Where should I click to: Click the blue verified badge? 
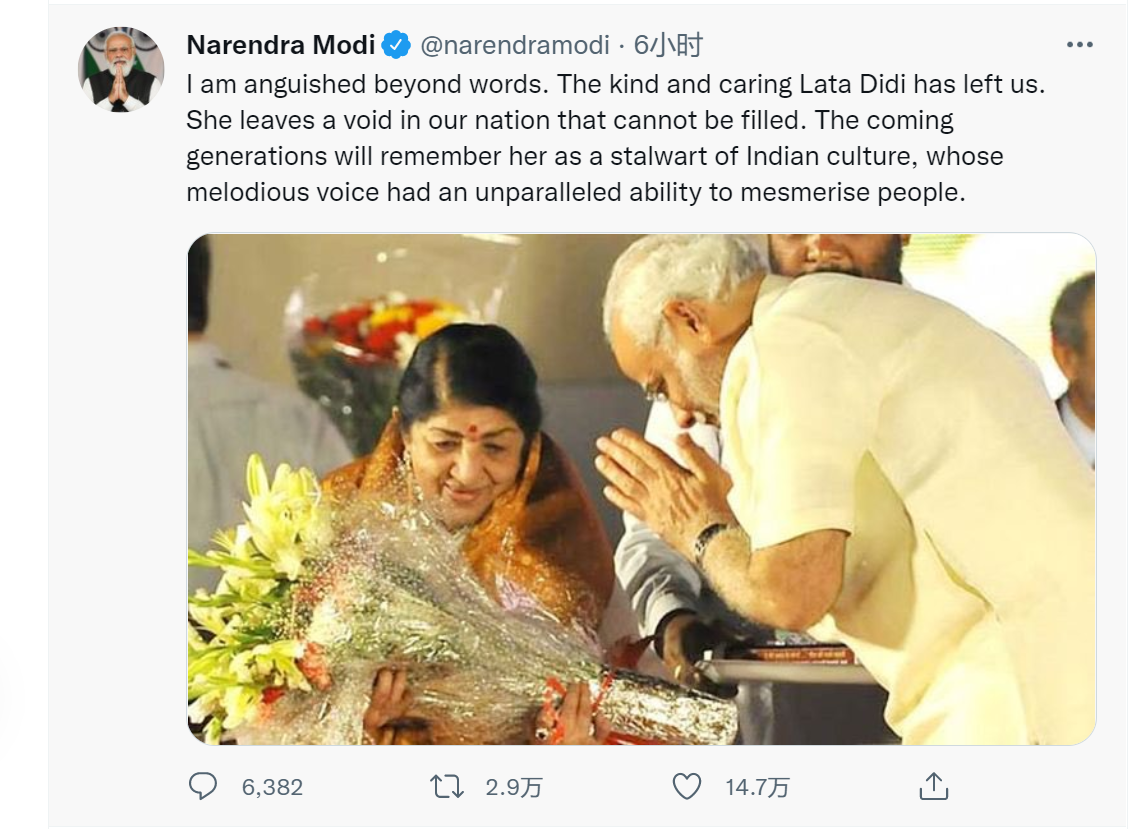coord(396,45)
